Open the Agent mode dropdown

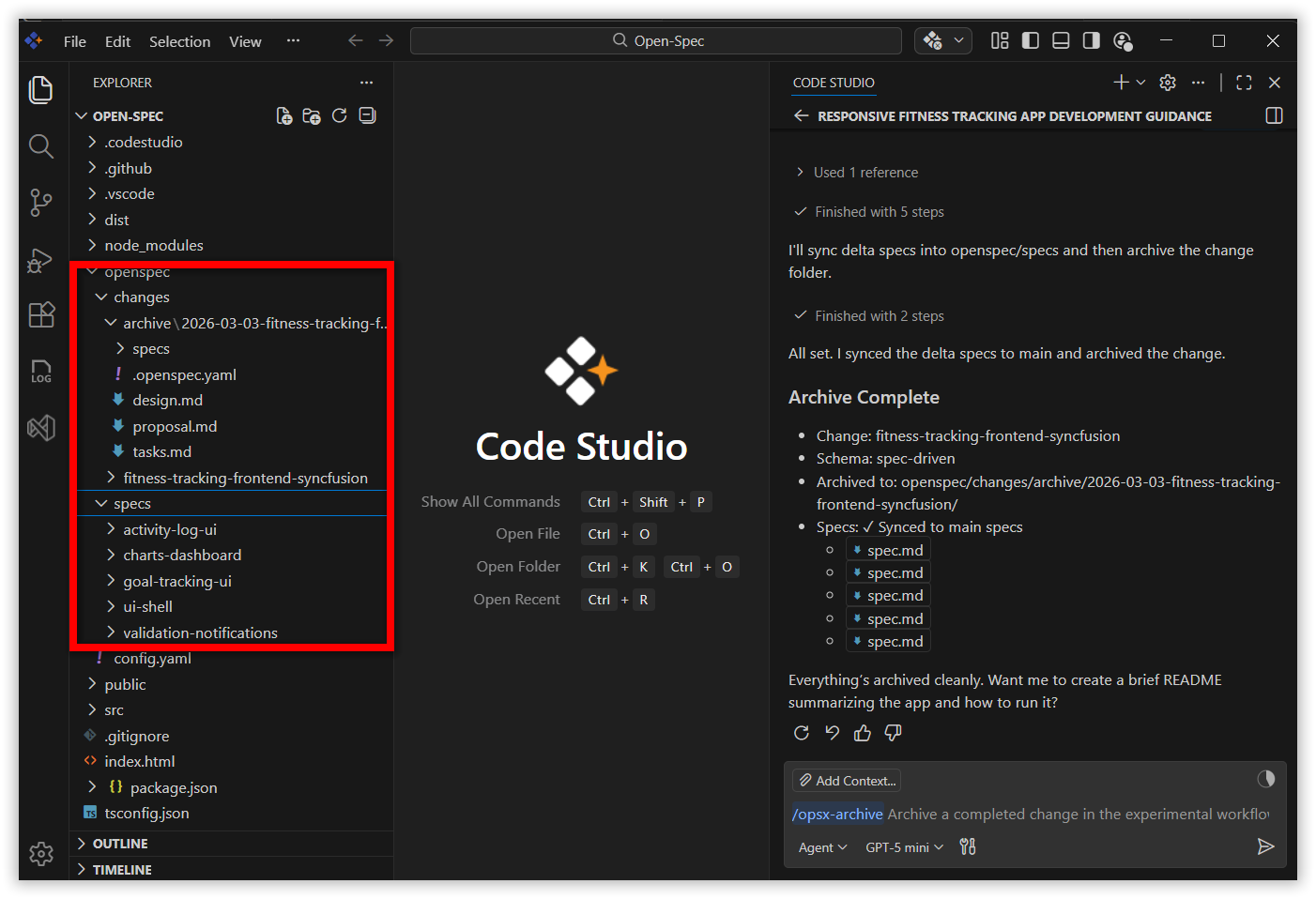pos(822,847)
